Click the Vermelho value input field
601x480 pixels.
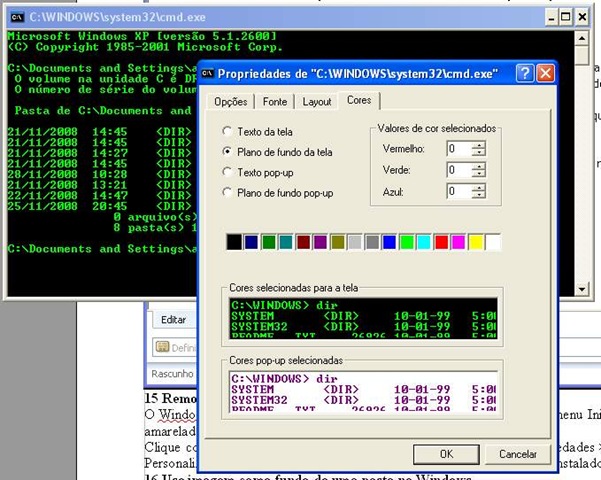pyautogui.click(x=459, y=149)
